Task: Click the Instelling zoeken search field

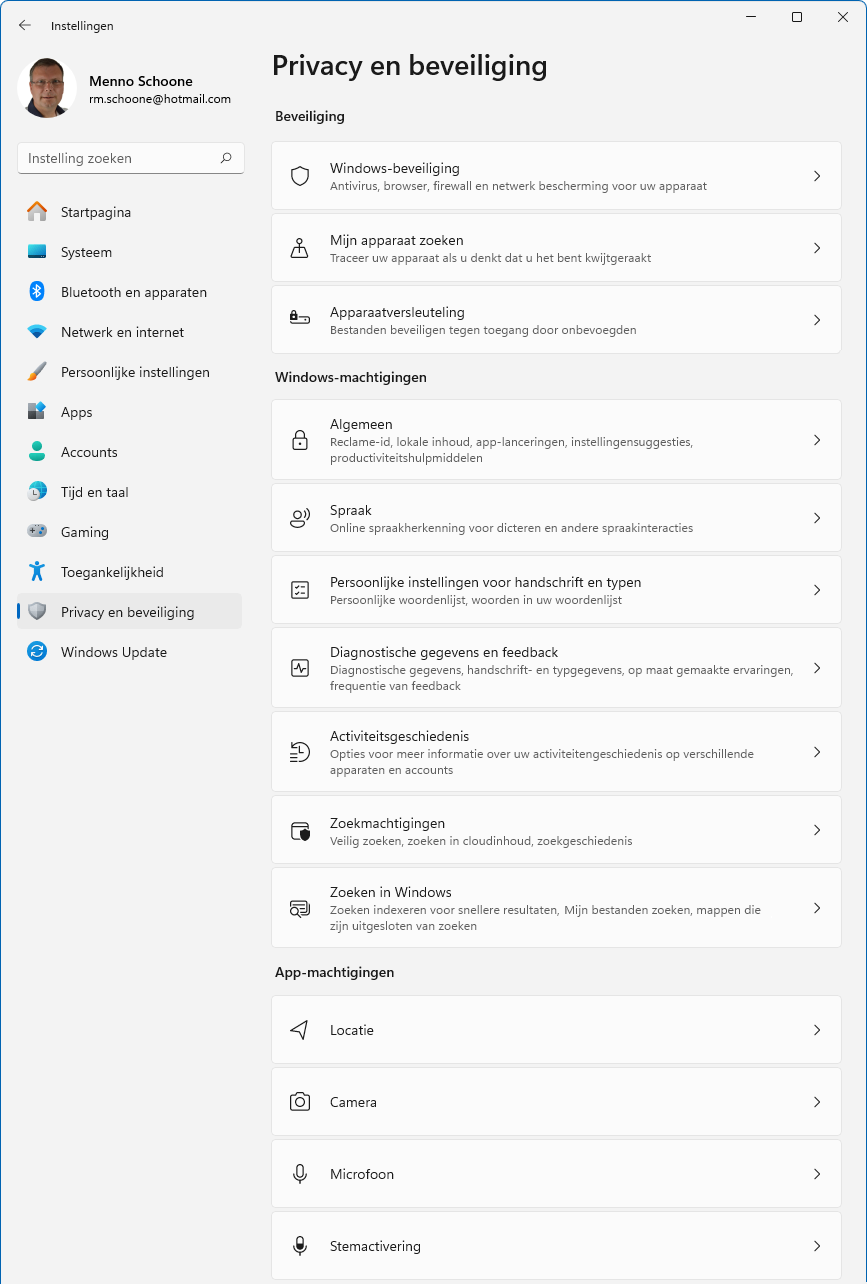Action: tap(130, 158)
